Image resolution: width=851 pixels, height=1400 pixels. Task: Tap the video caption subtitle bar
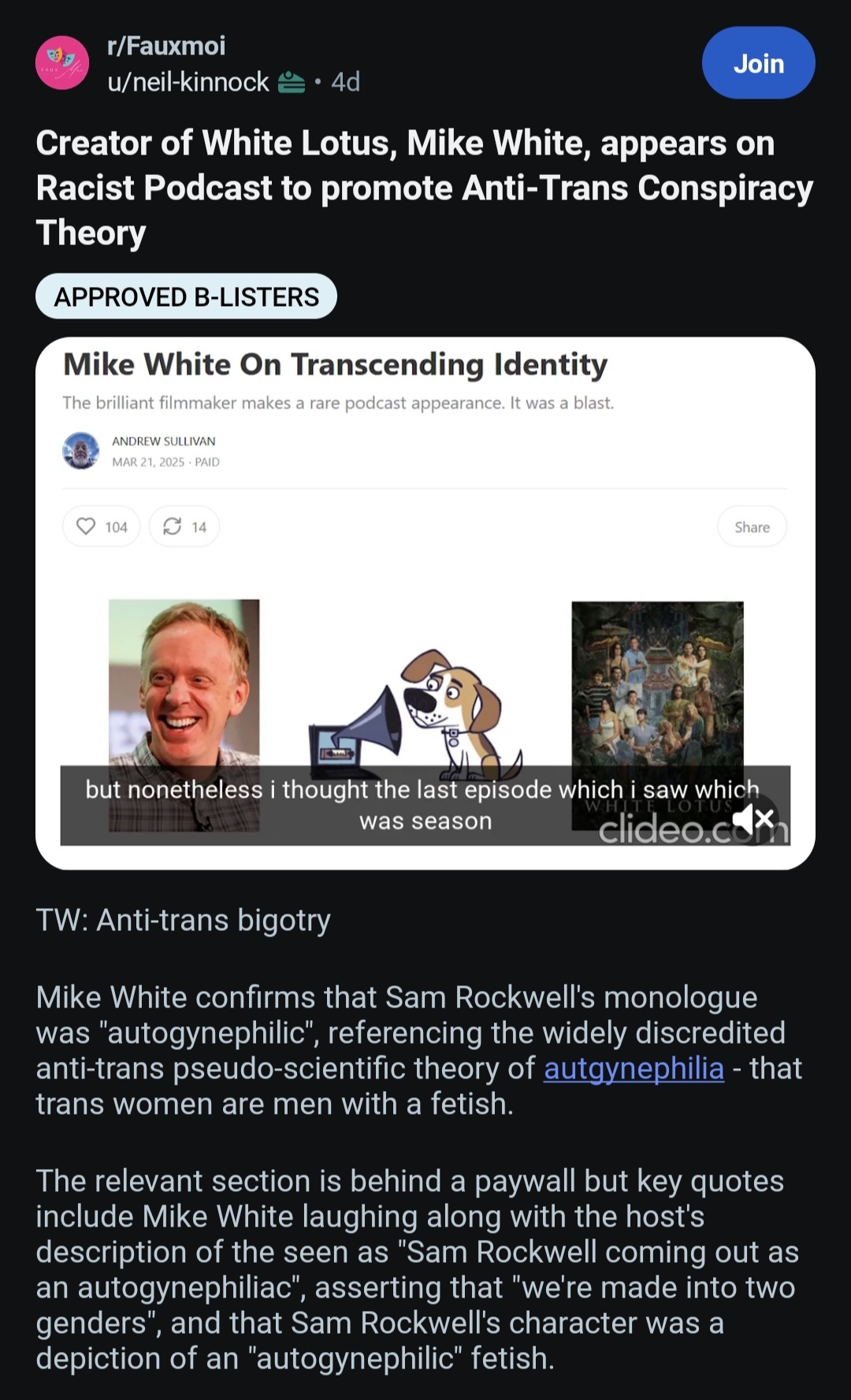click(x=425, y=805)
